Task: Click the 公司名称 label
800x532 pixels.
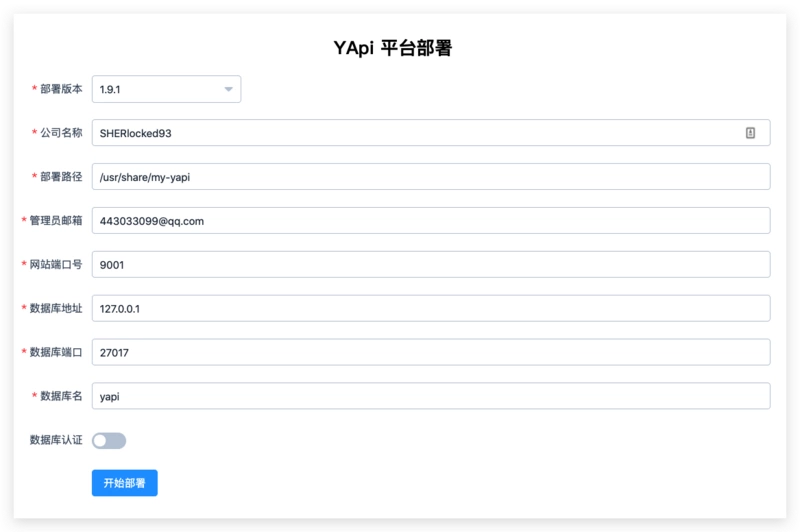Action: 61,133
